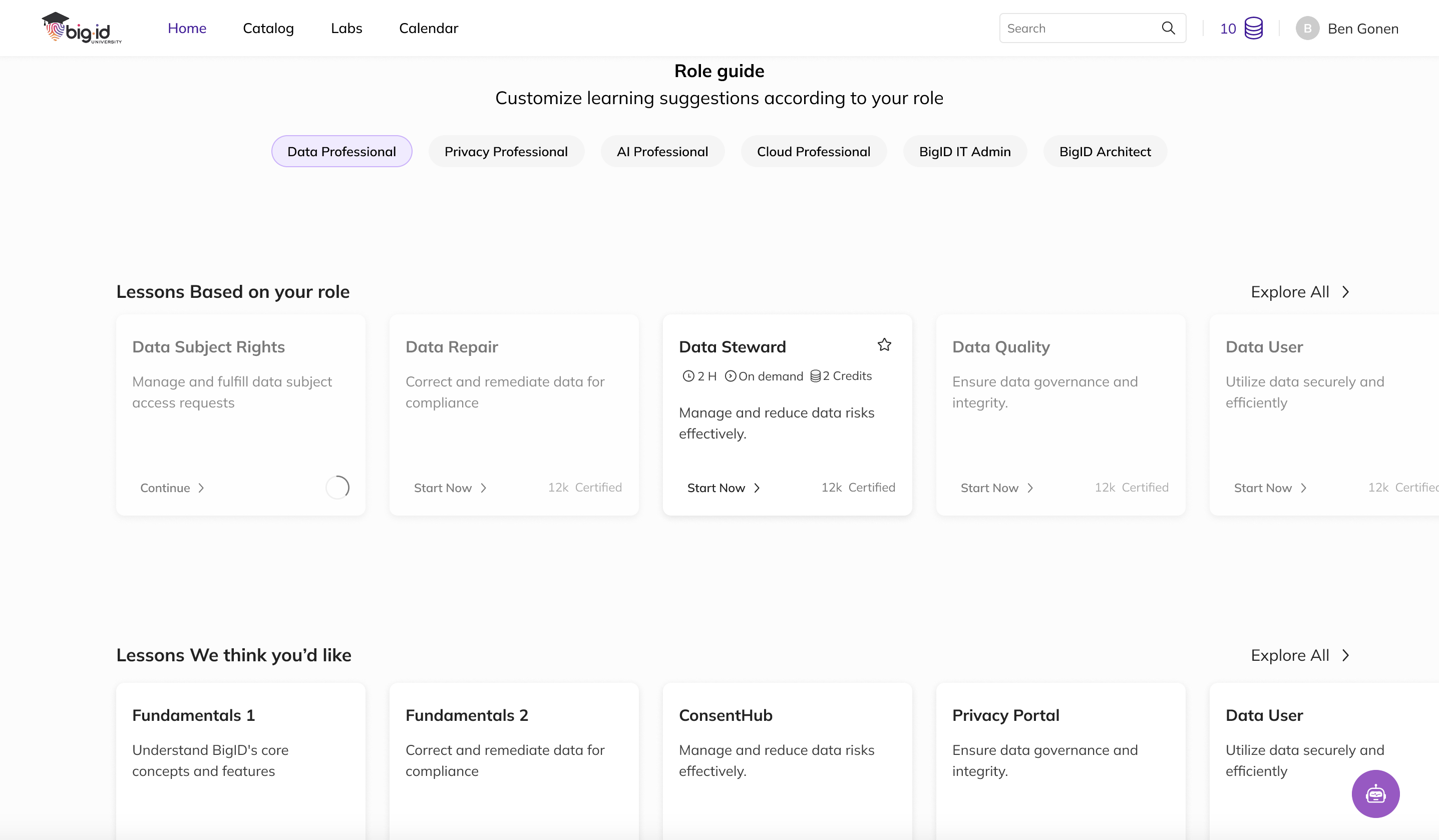Image resolution: width=1439 pixels, height=840 pixels.
Task: Click Start Now chevron on Data Repair
Action: [x=484, y=488]
